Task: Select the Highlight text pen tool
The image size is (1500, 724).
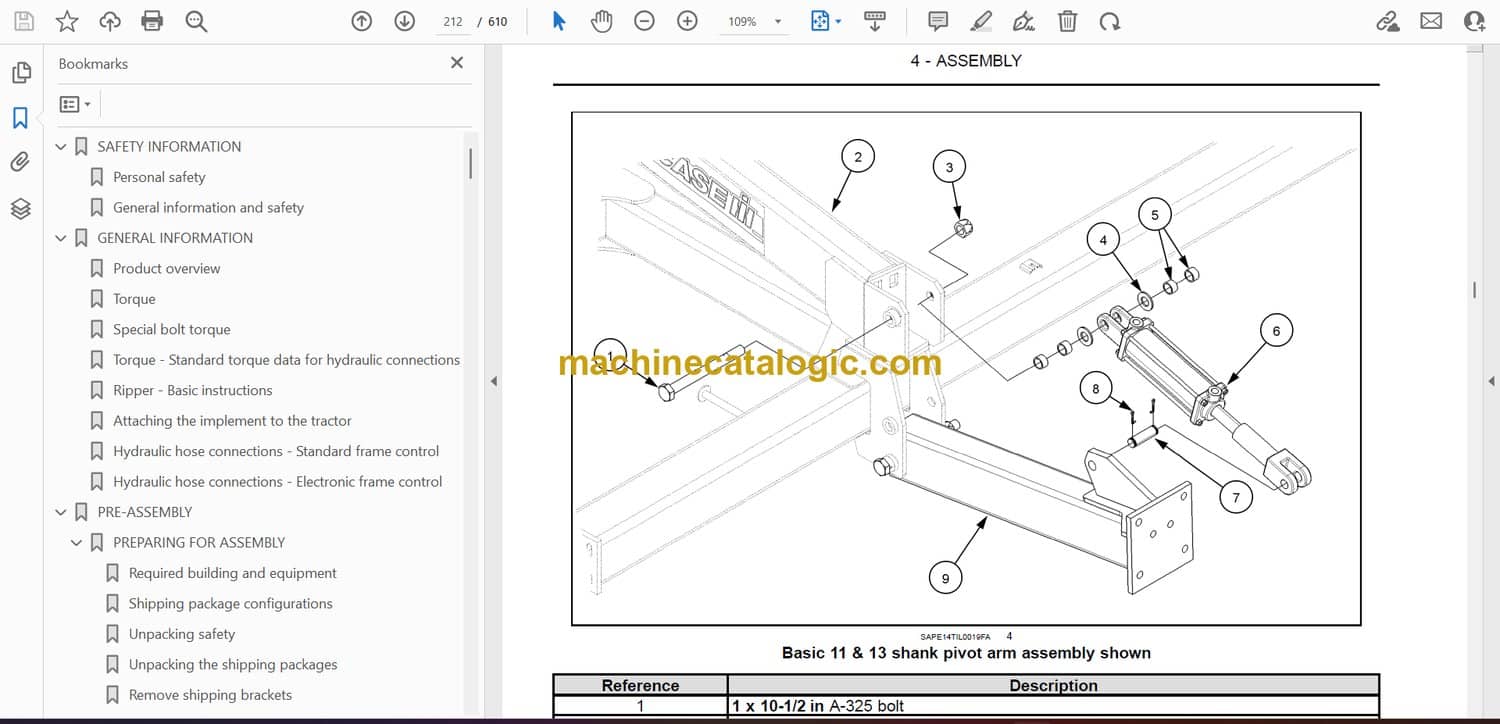Action: 981,21
